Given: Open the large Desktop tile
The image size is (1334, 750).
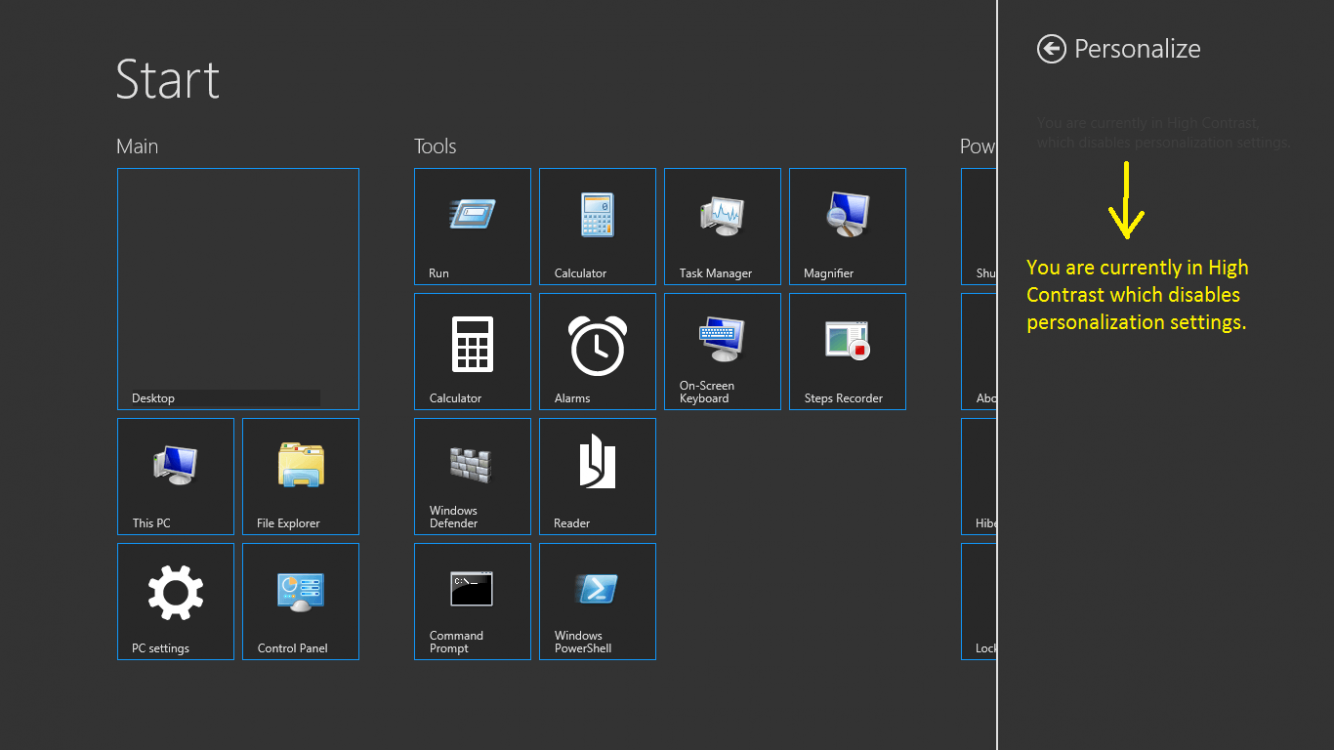Looking at the screenshot, I should coord(238,289).
